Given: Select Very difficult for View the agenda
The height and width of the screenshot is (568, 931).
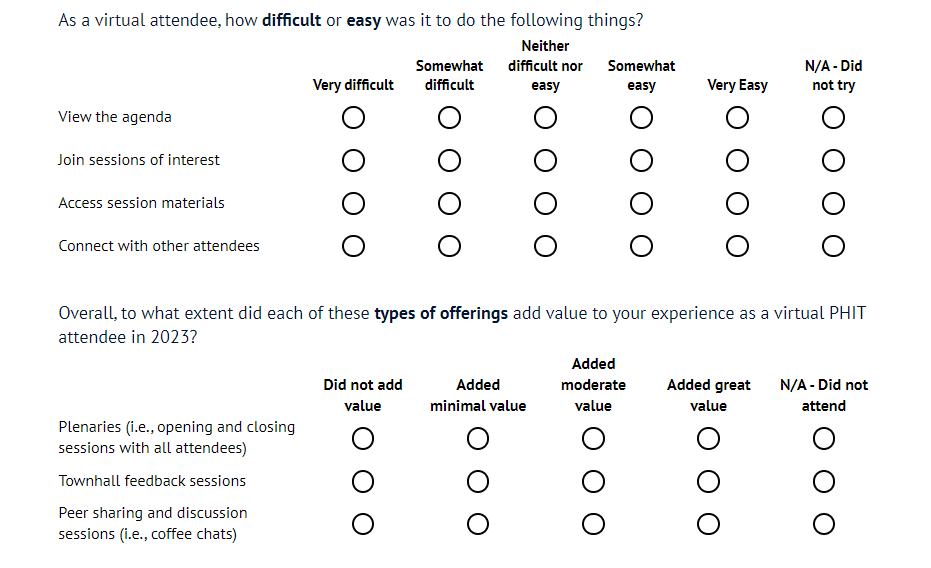Looking at the screenshot, I should point(353,119).
